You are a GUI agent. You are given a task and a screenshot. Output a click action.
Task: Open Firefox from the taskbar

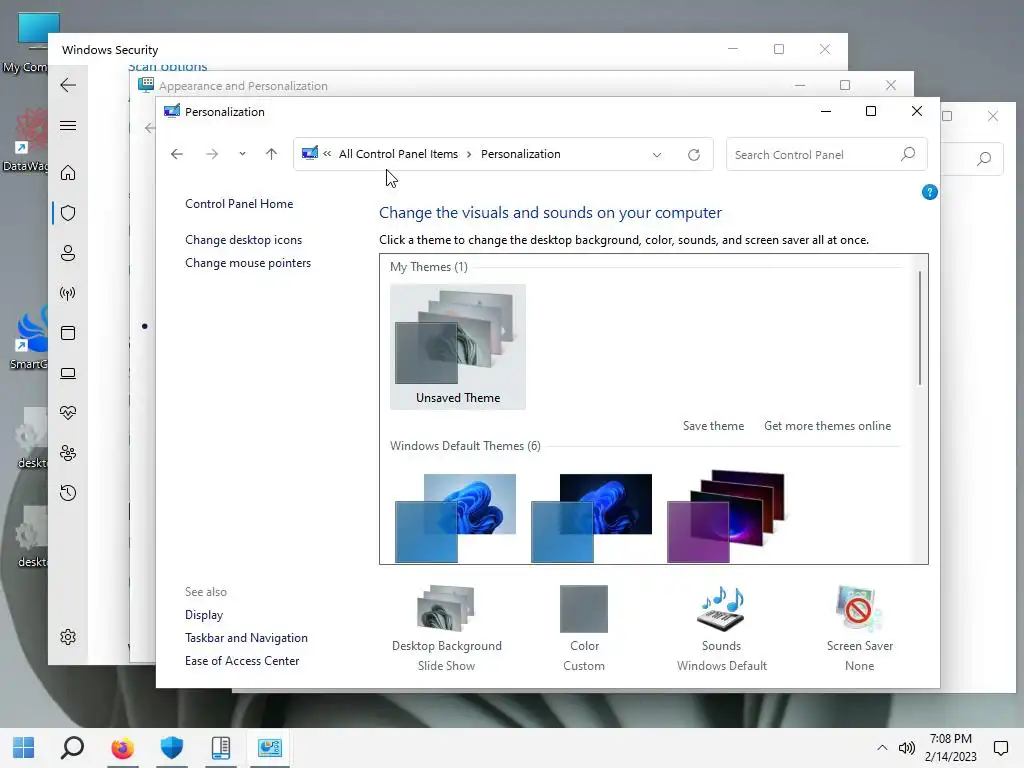coord(122,748)
